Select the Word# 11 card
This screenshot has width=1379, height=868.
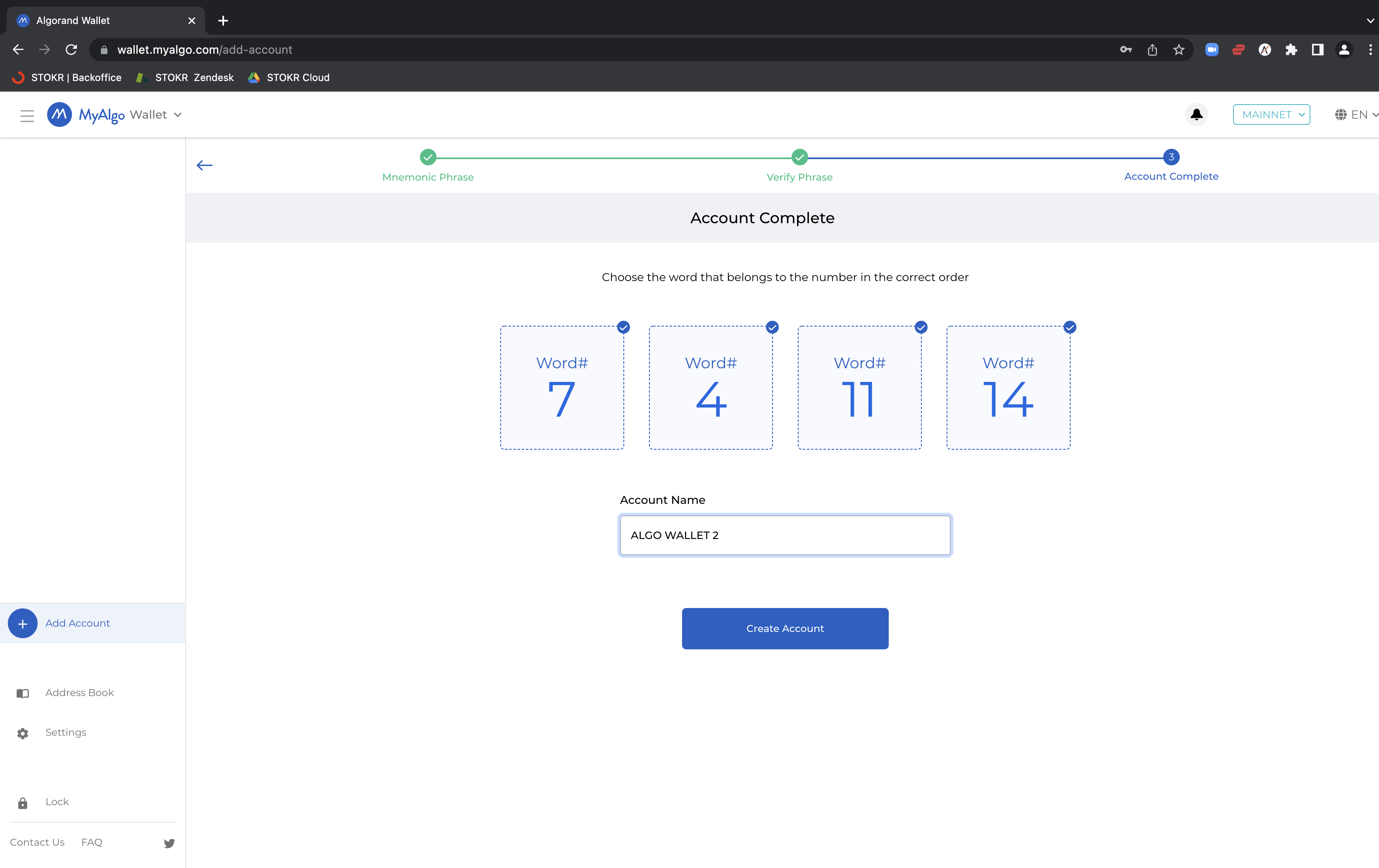click(859, 388)
